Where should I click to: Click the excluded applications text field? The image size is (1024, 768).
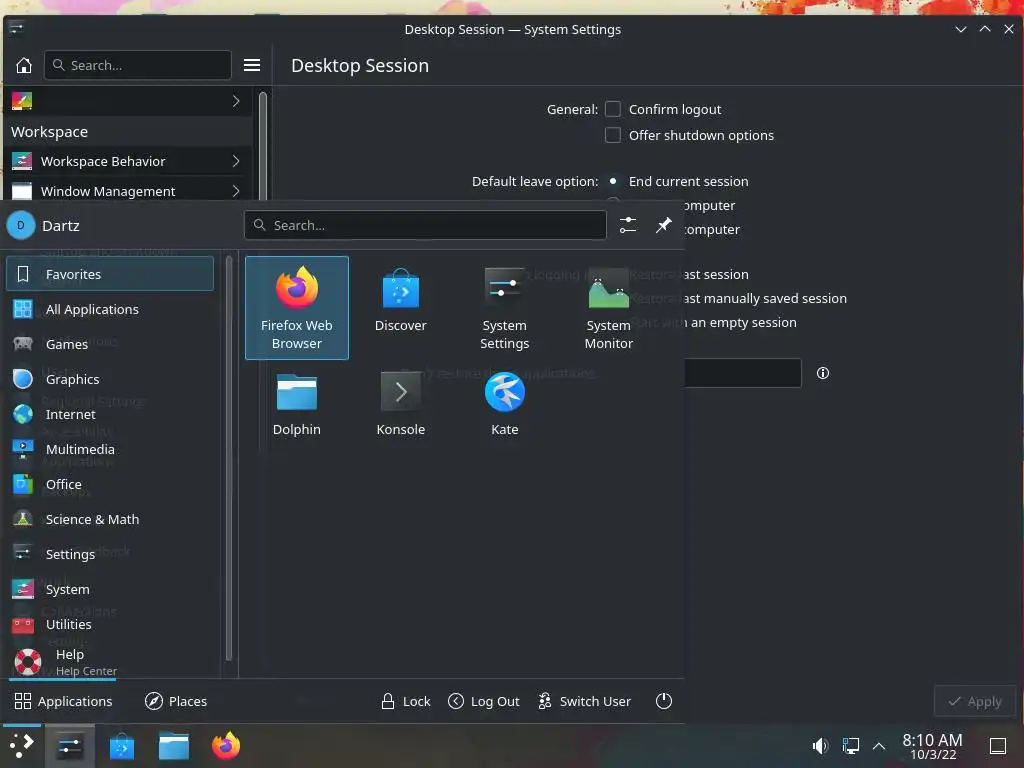coord(743,373)
